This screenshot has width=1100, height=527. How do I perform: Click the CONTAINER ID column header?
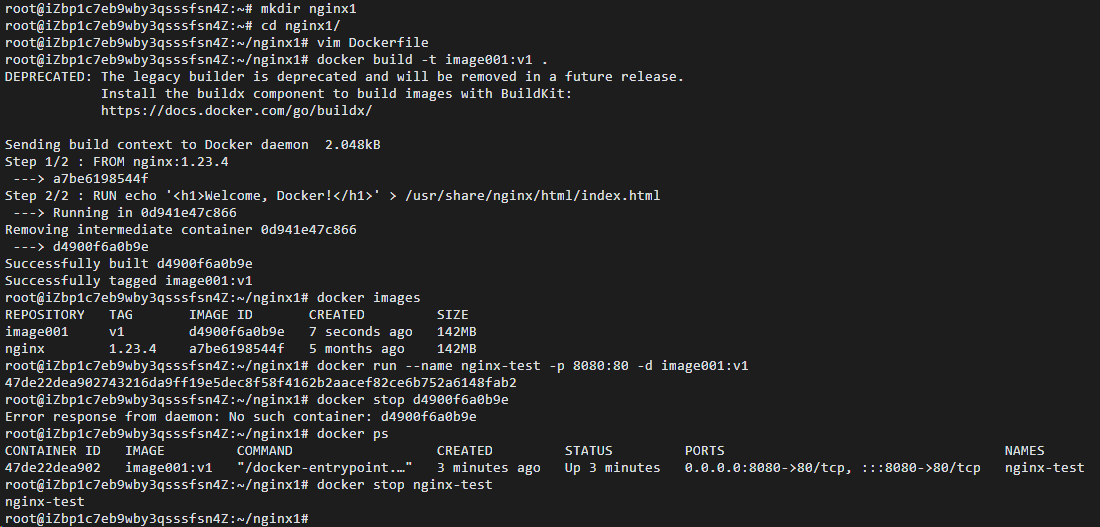pos(53,451)
